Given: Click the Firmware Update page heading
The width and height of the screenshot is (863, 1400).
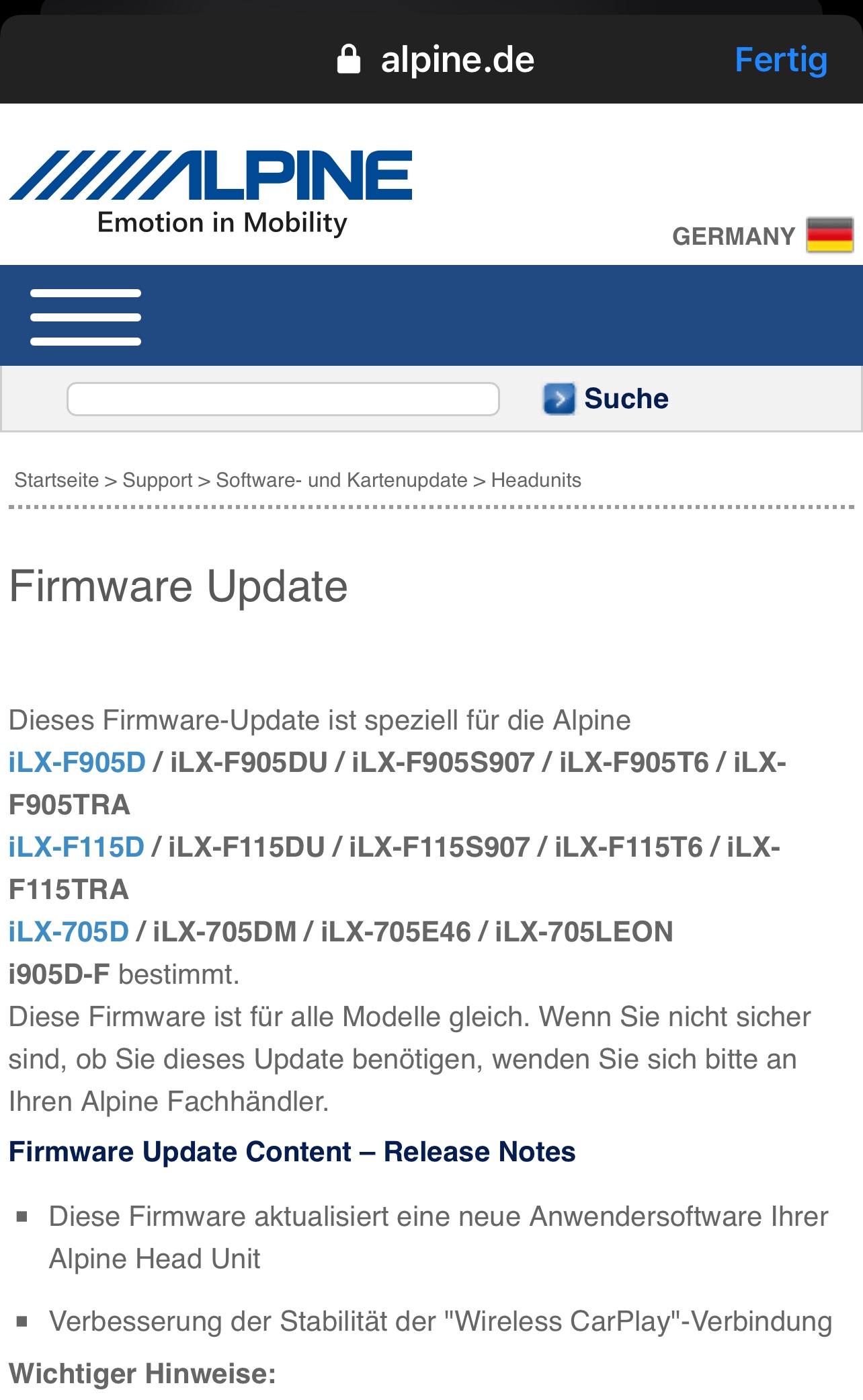Looking at the screenshot, I should point(178,586).
